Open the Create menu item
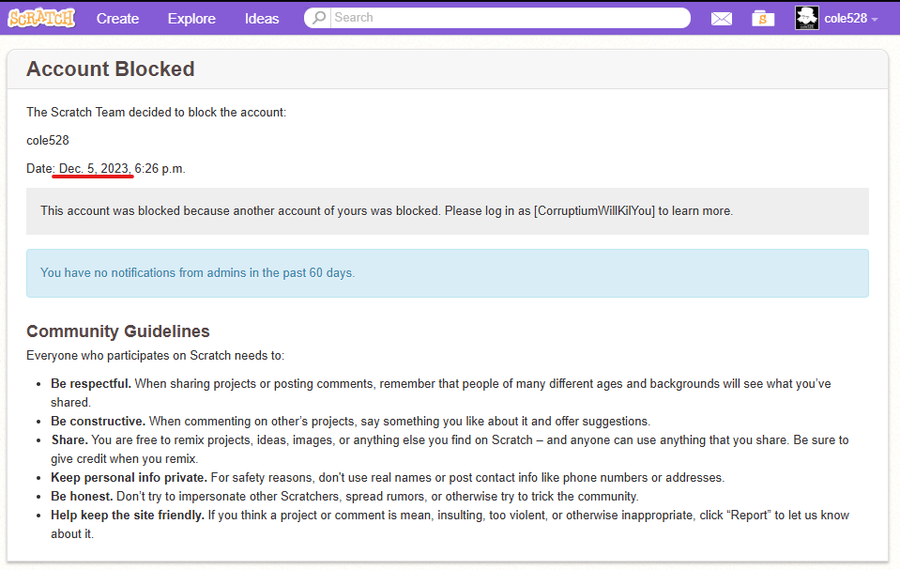Viewport: 900px width, 570px height. tap(117, 18)
